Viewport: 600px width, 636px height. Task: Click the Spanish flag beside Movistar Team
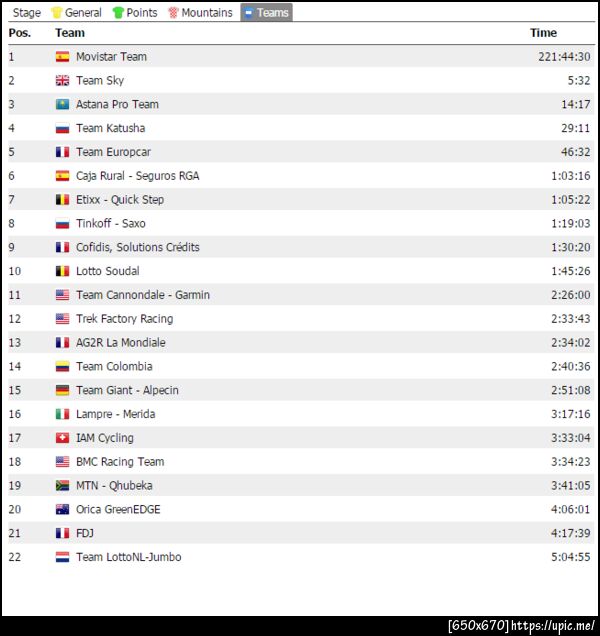[62, 57]
